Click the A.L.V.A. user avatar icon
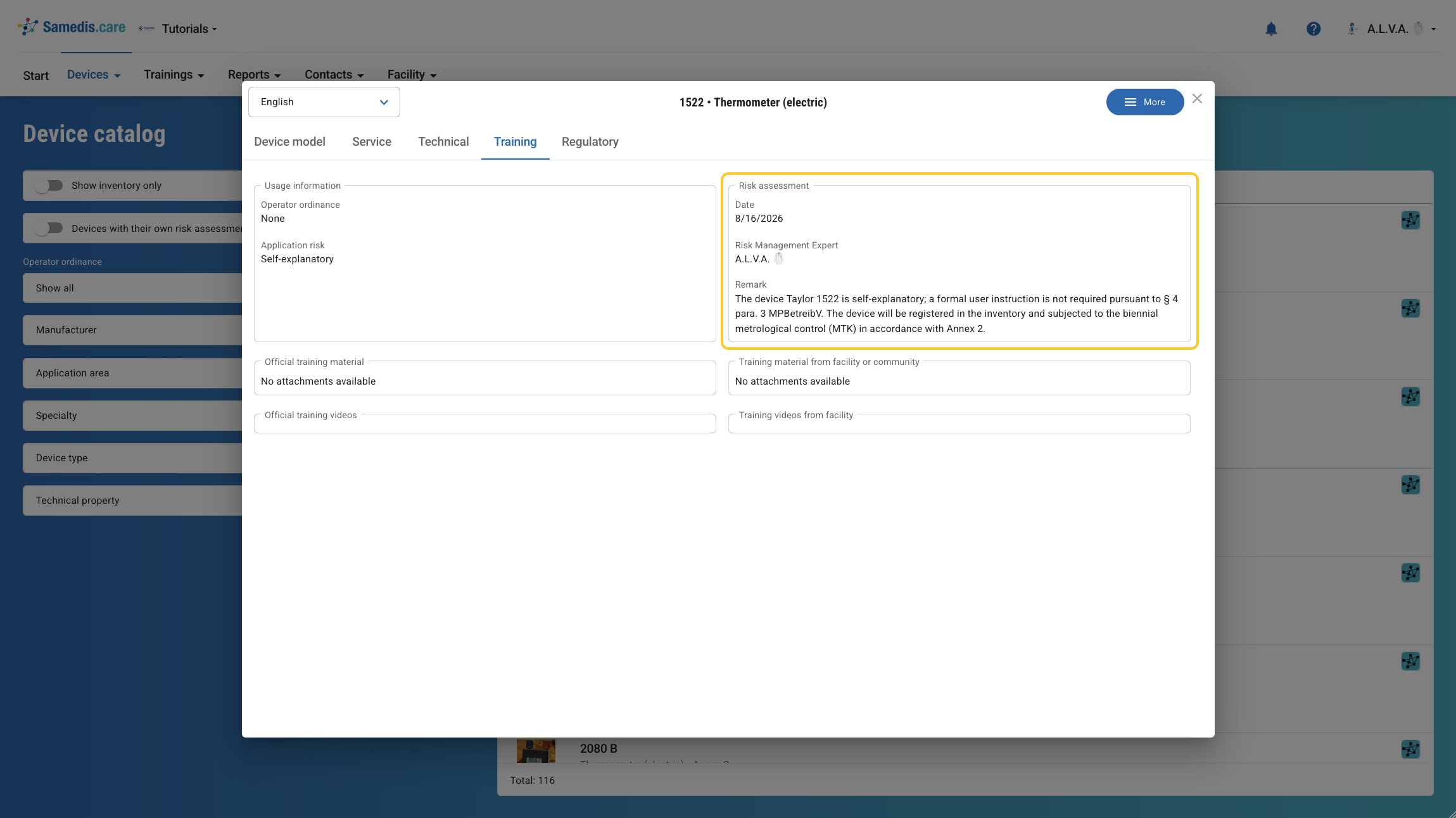This screenshot has height=818, width=1456. (x=1352, y=29)
